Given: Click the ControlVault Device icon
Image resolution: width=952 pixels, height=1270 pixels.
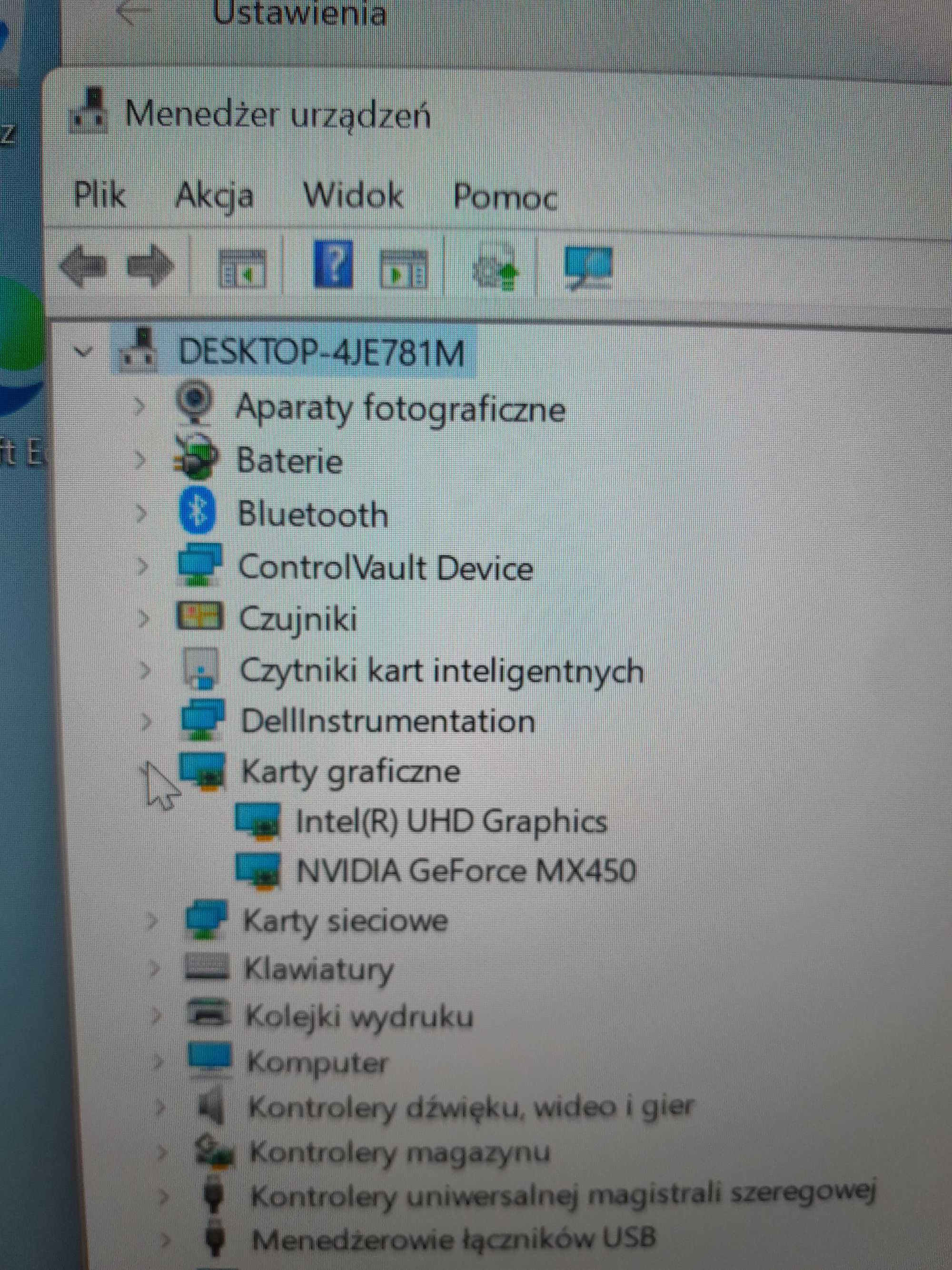Looking at the screenshot, I should 200,564.
